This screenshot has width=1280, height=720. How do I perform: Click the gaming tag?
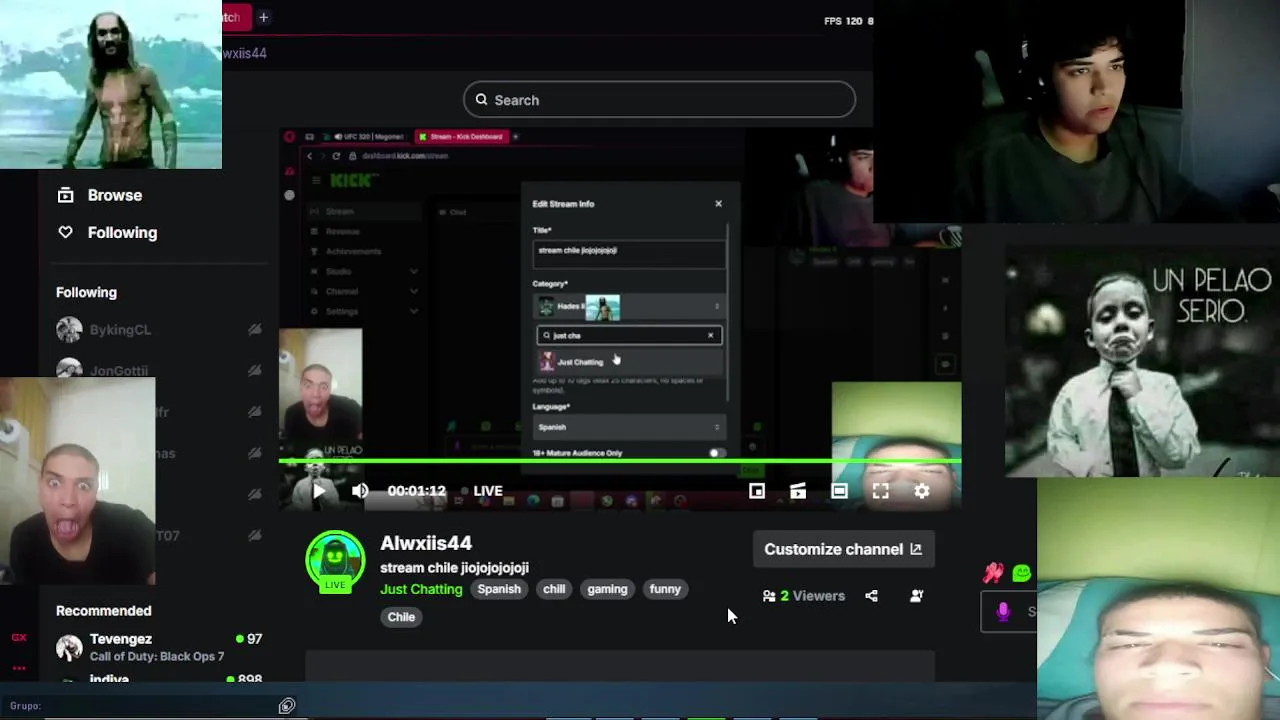pos(607,589)
